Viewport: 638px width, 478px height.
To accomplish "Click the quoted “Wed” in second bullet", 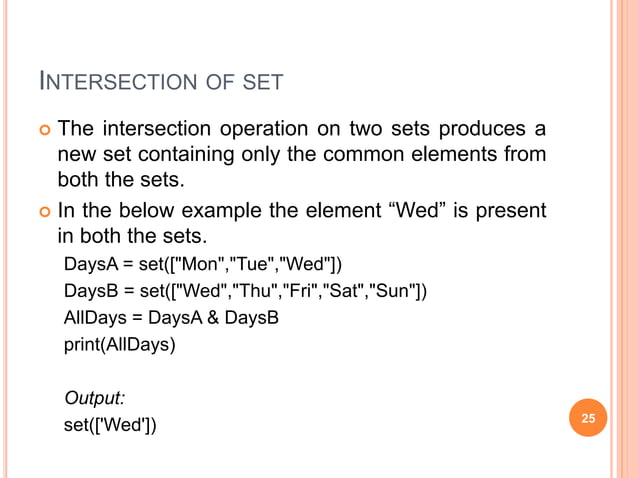I will click(x=417, y=210).
